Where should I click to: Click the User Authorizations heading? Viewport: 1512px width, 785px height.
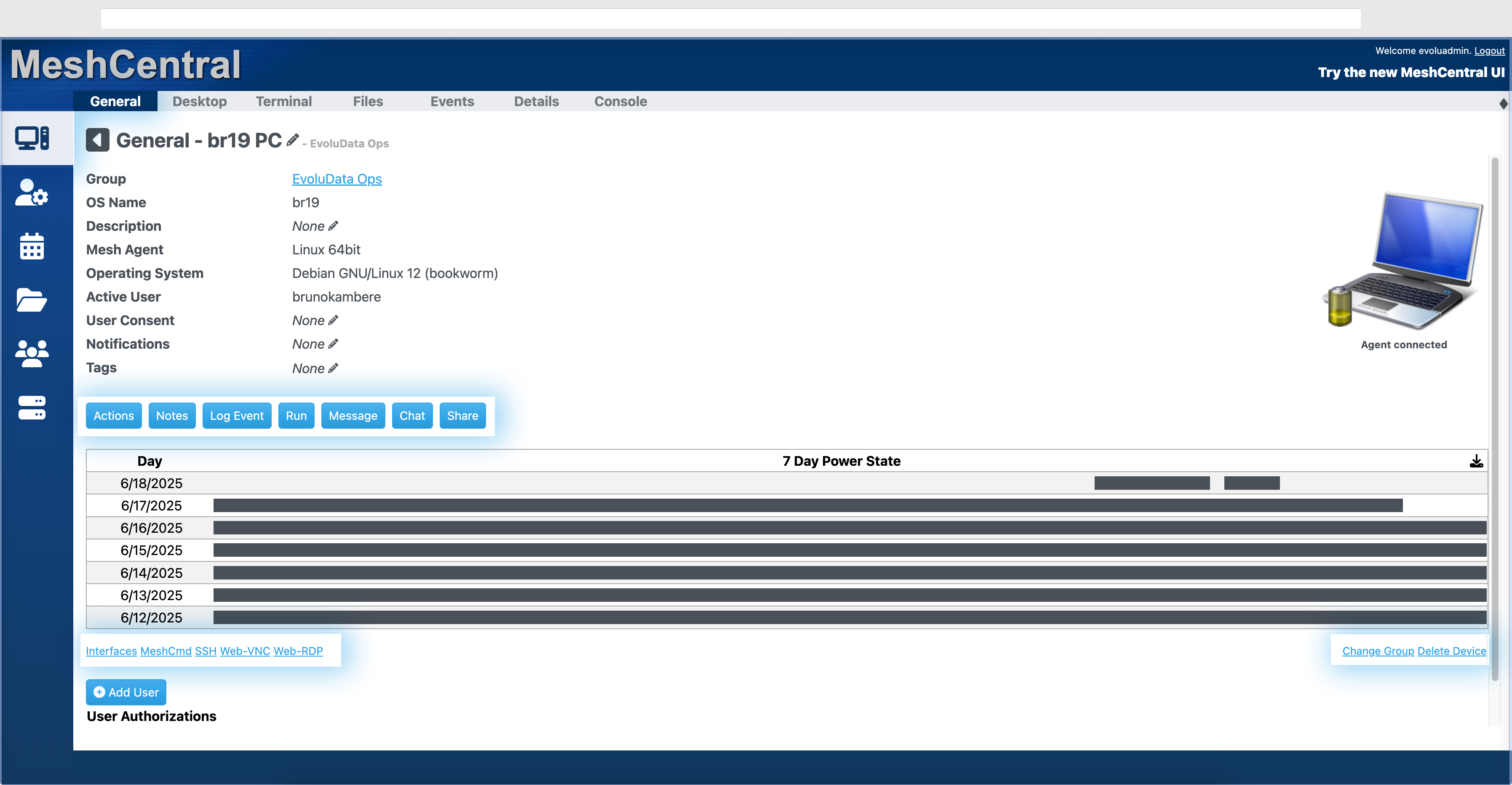pos(152,716)
